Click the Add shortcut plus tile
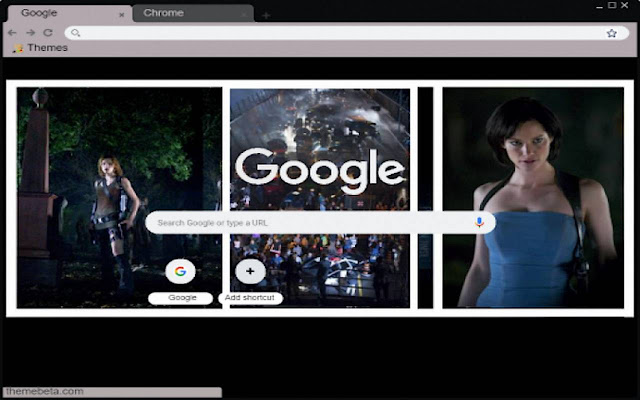 click(250, 271)
